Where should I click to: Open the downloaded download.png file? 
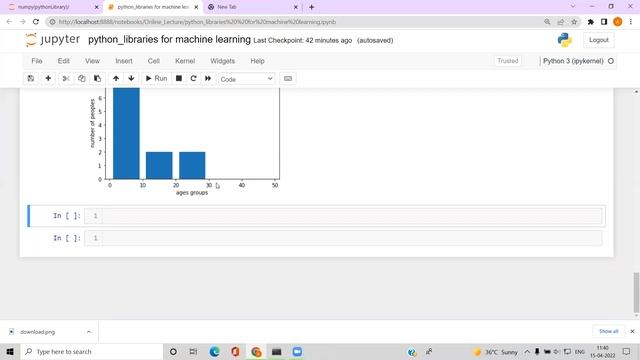point(37,332)
